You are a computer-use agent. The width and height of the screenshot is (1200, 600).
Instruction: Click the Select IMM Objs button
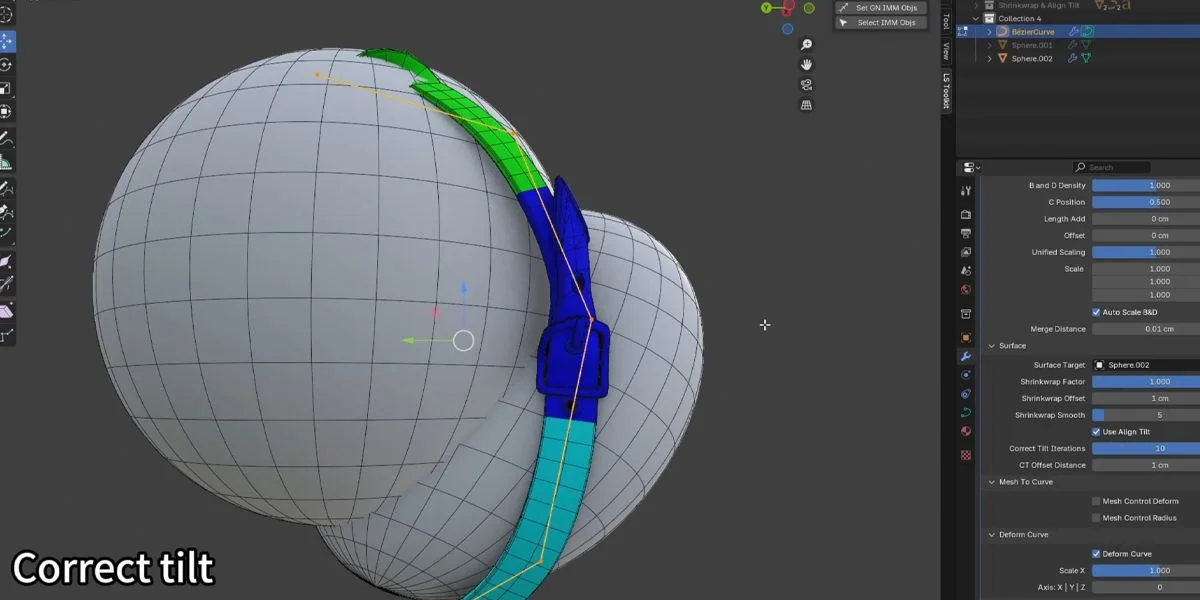(880, 23)
